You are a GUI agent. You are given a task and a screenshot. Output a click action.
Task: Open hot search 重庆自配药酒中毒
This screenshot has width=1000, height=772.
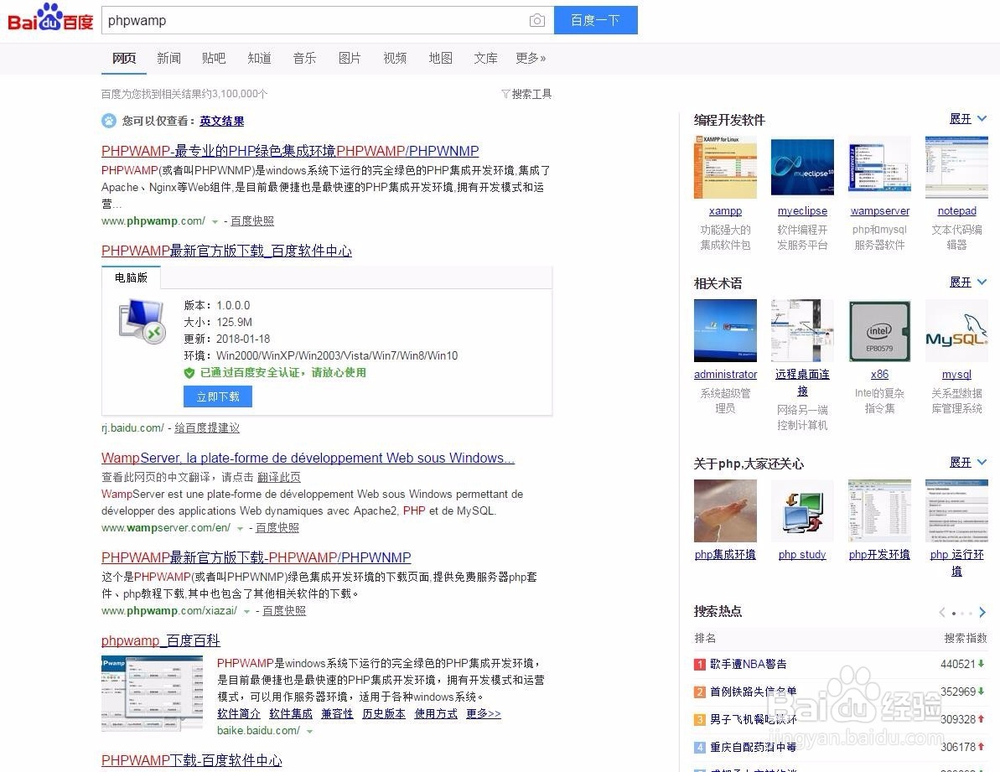(x=753, y=747)
